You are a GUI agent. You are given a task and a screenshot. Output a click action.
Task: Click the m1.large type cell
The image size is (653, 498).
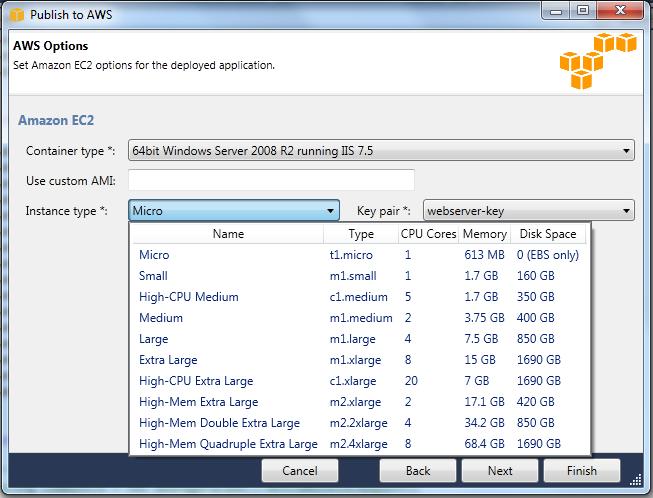352,339
